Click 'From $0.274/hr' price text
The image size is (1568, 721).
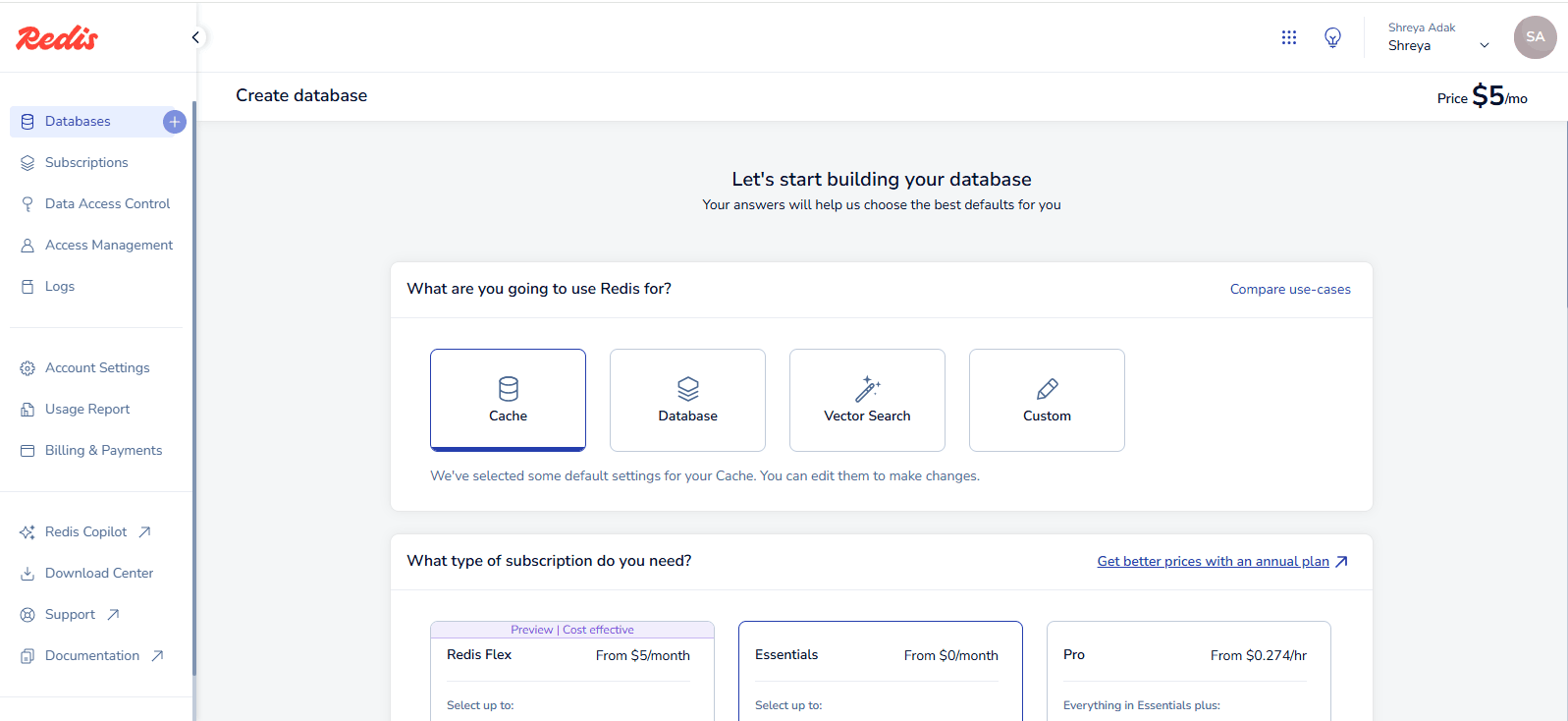(1259, 655)
